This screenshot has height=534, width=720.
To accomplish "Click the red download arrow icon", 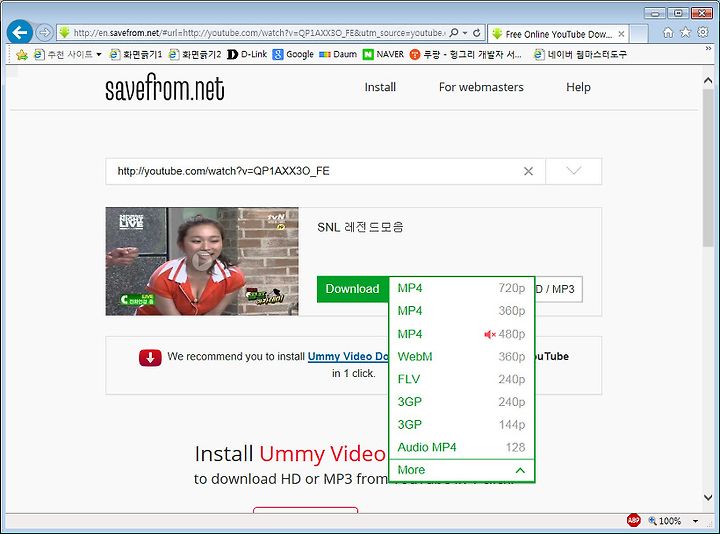I will 150,357.
